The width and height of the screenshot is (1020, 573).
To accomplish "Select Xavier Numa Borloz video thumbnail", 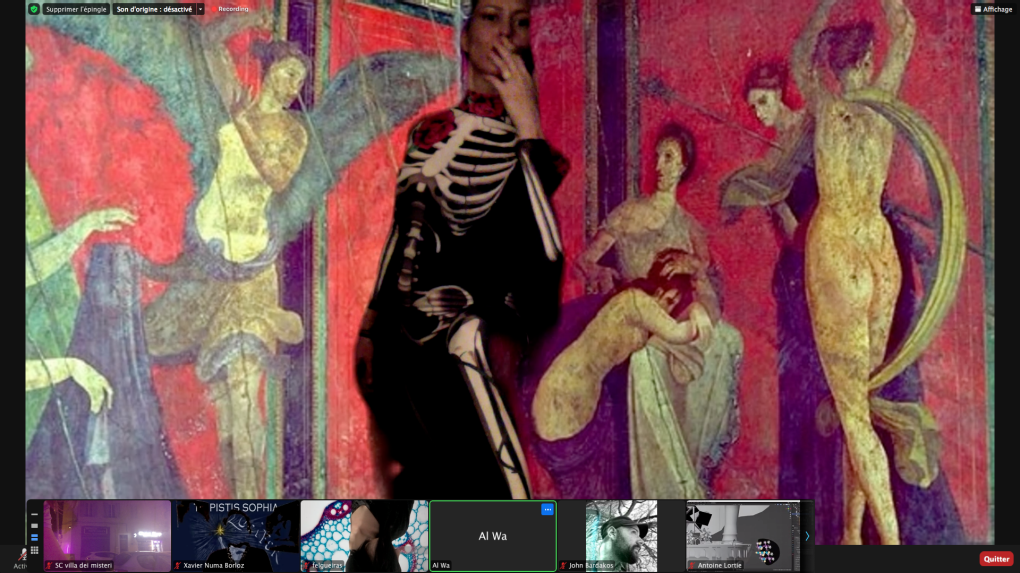I will (x=236, y=535).
